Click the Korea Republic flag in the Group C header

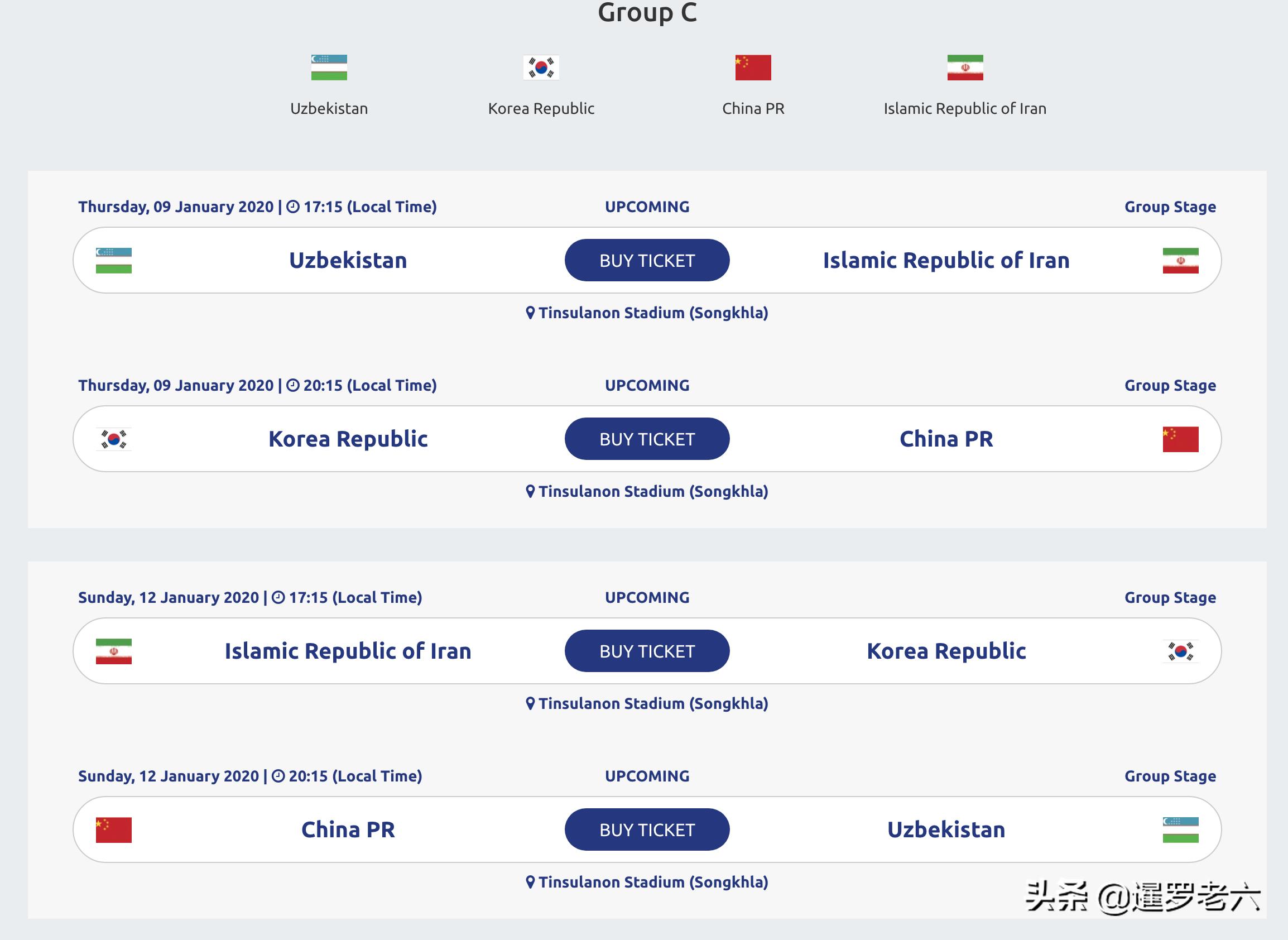point(541,68)
